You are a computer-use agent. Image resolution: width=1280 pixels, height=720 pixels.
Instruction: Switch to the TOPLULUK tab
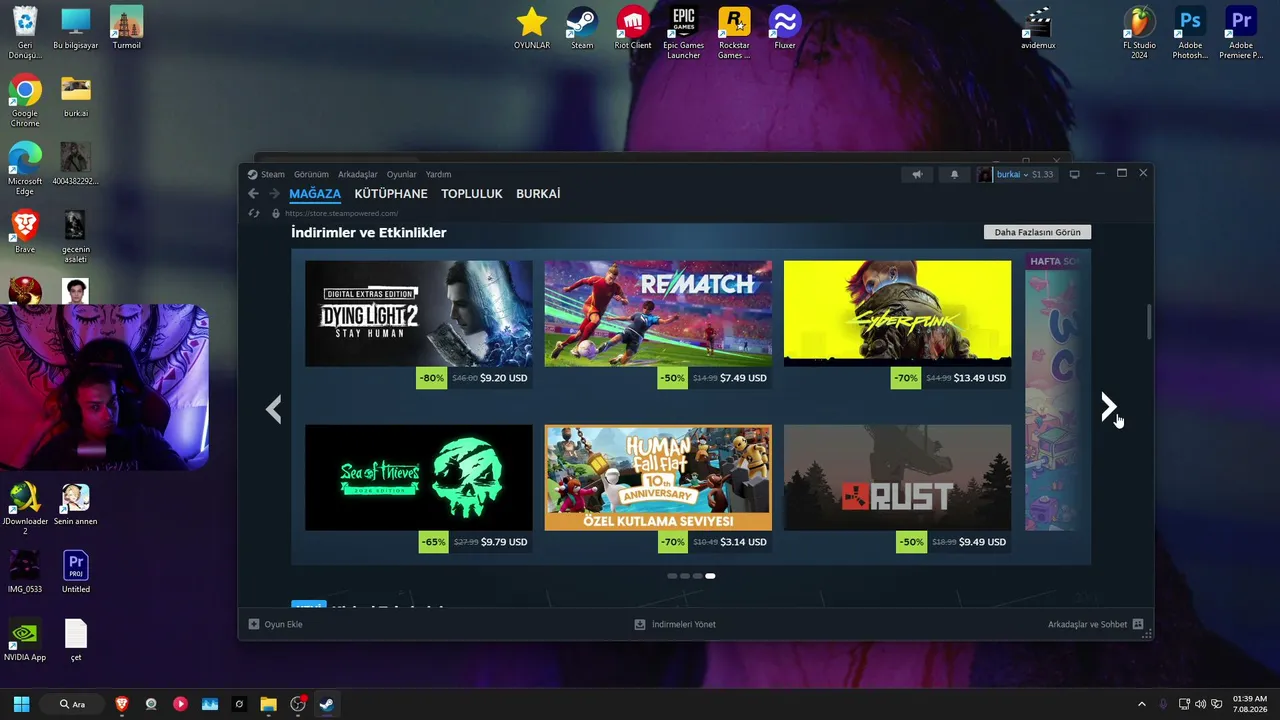click(x=472, y=194)
